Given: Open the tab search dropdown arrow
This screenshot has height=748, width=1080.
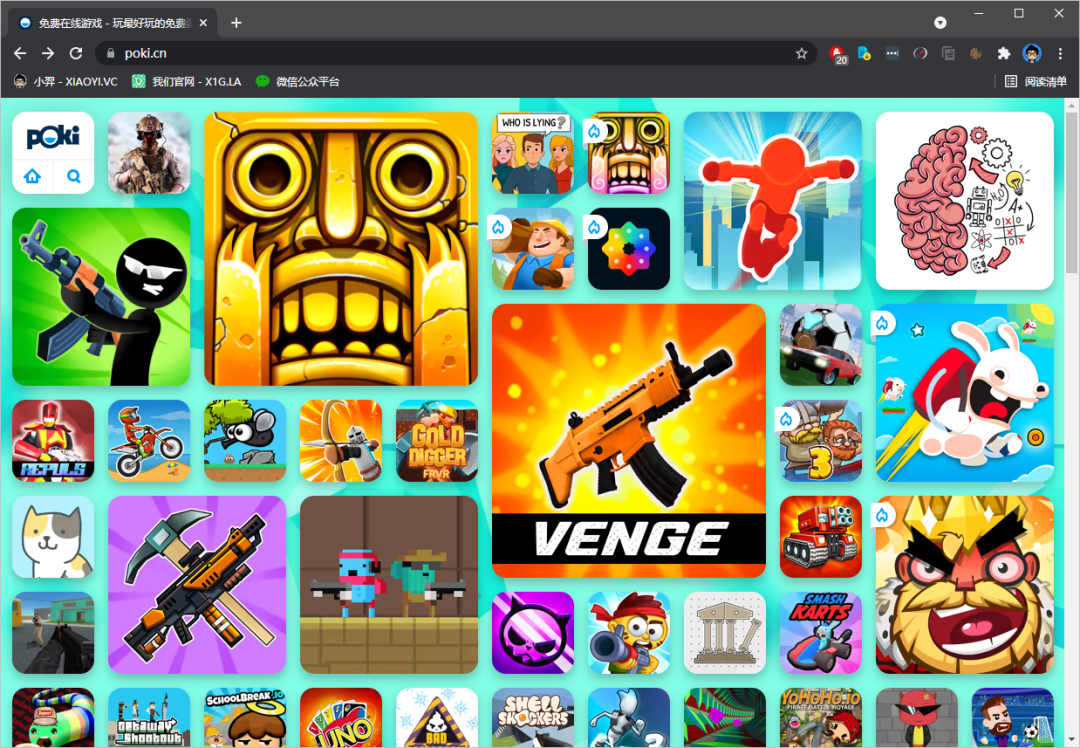Looking at the screenshot, I should (x=940, y=23).
